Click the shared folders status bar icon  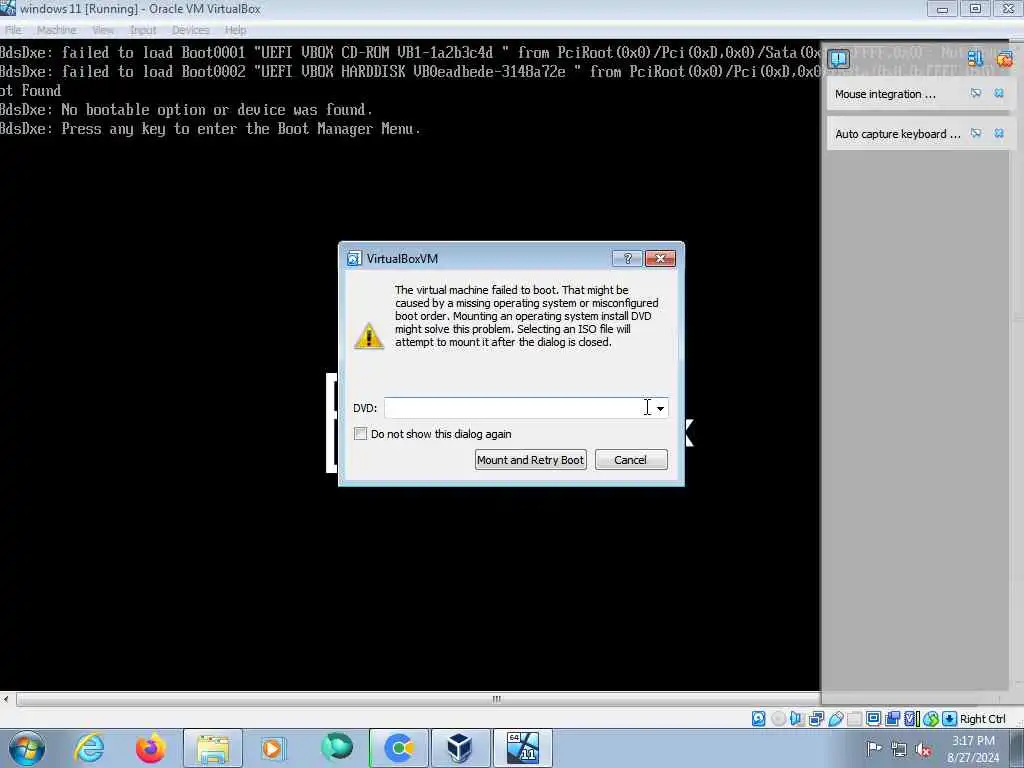(x=854, y=718)
